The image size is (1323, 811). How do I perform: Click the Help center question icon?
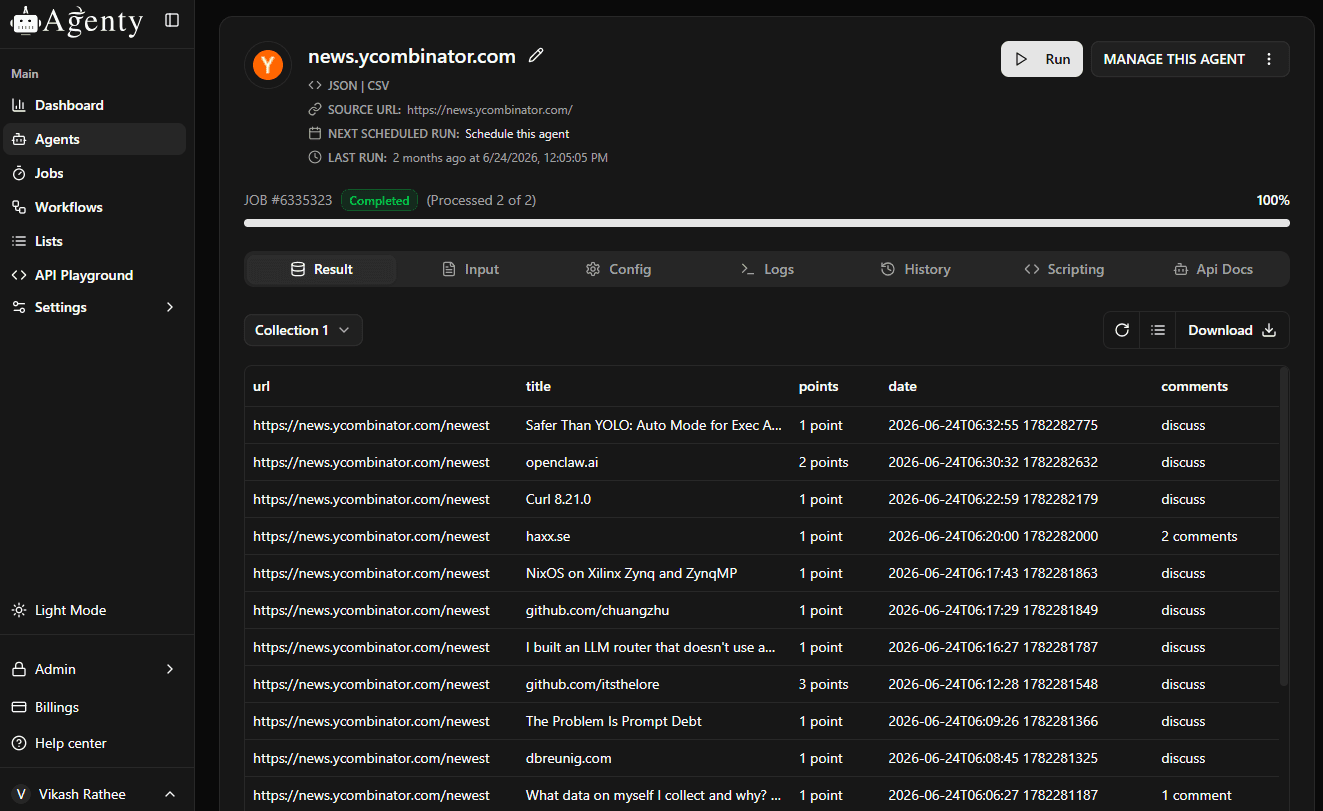point(19,743)
